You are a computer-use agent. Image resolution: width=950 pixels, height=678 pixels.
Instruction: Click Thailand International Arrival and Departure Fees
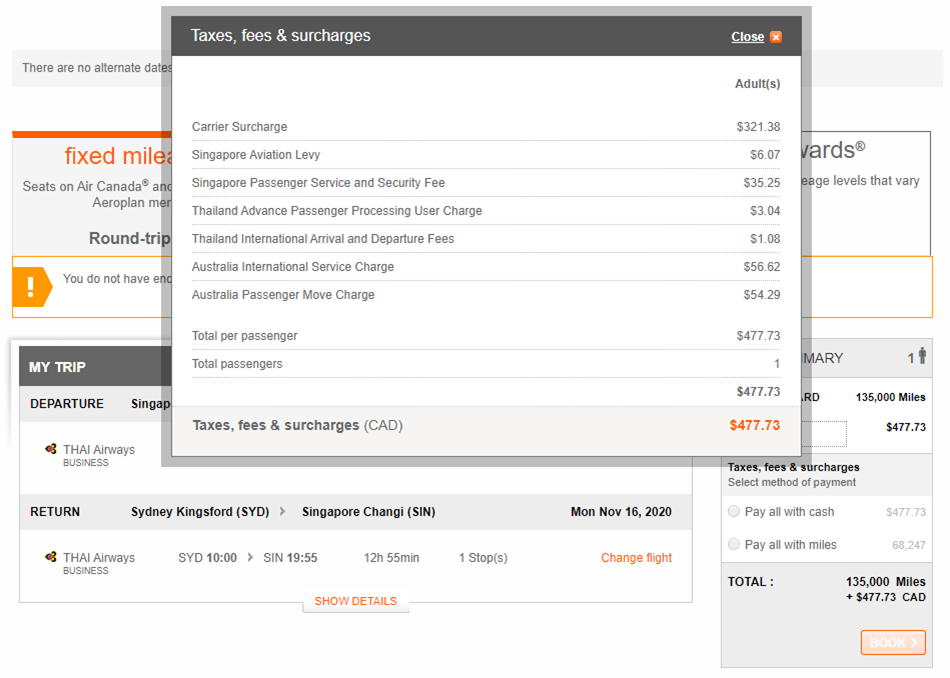pyautogui.click(x=323, y=239)
